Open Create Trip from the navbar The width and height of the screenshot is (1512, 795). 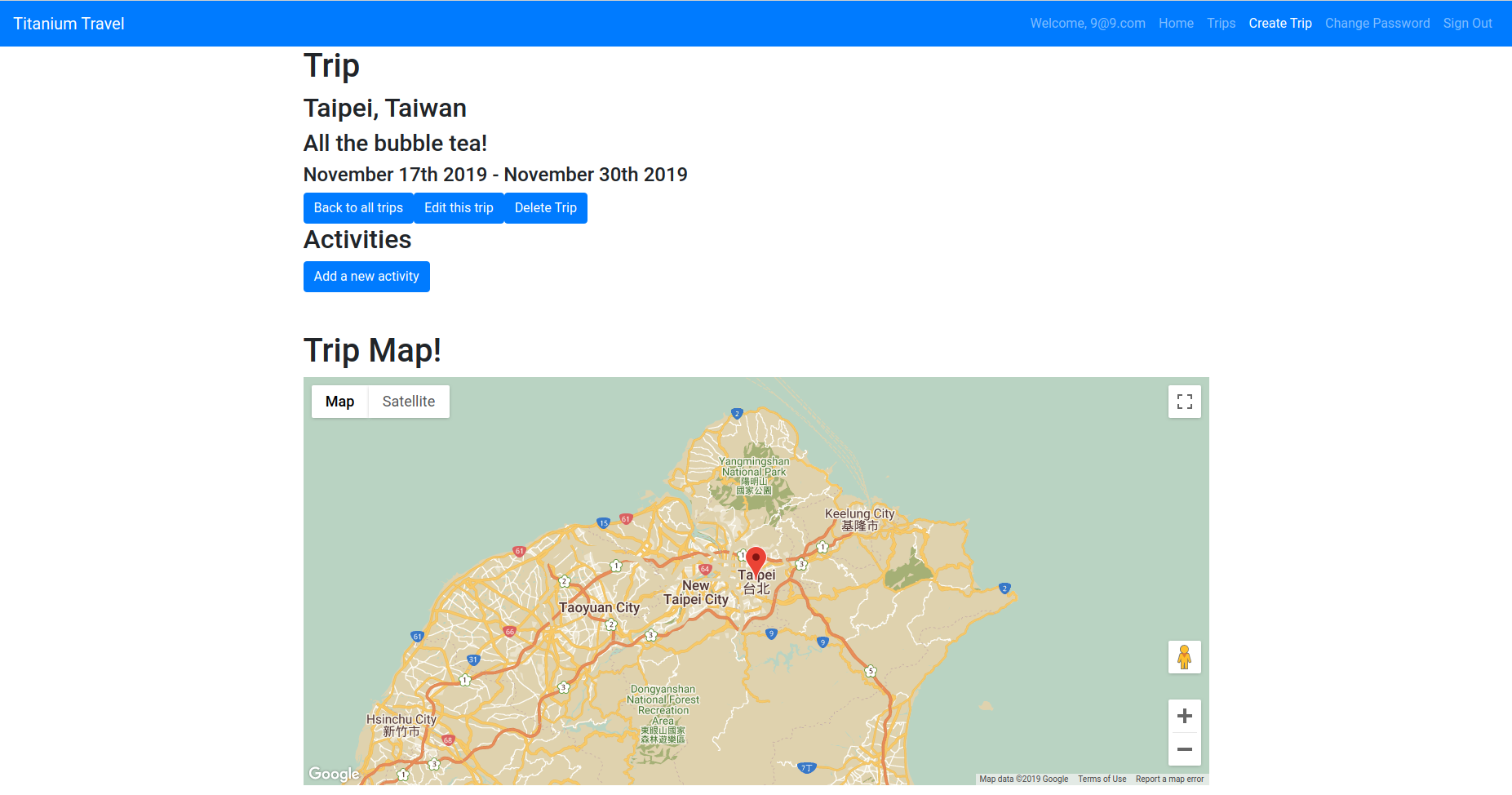1279,24
